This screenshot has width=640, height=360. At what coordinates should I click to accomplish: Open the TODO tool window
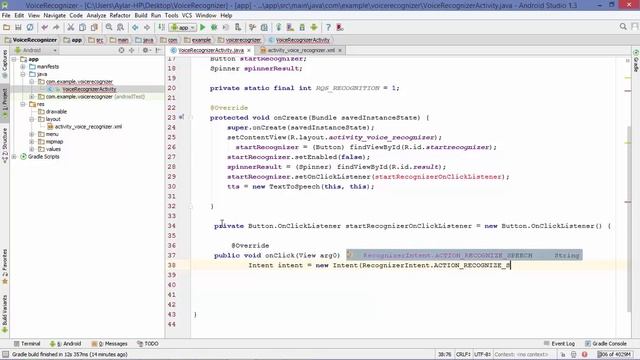[148, 344]
